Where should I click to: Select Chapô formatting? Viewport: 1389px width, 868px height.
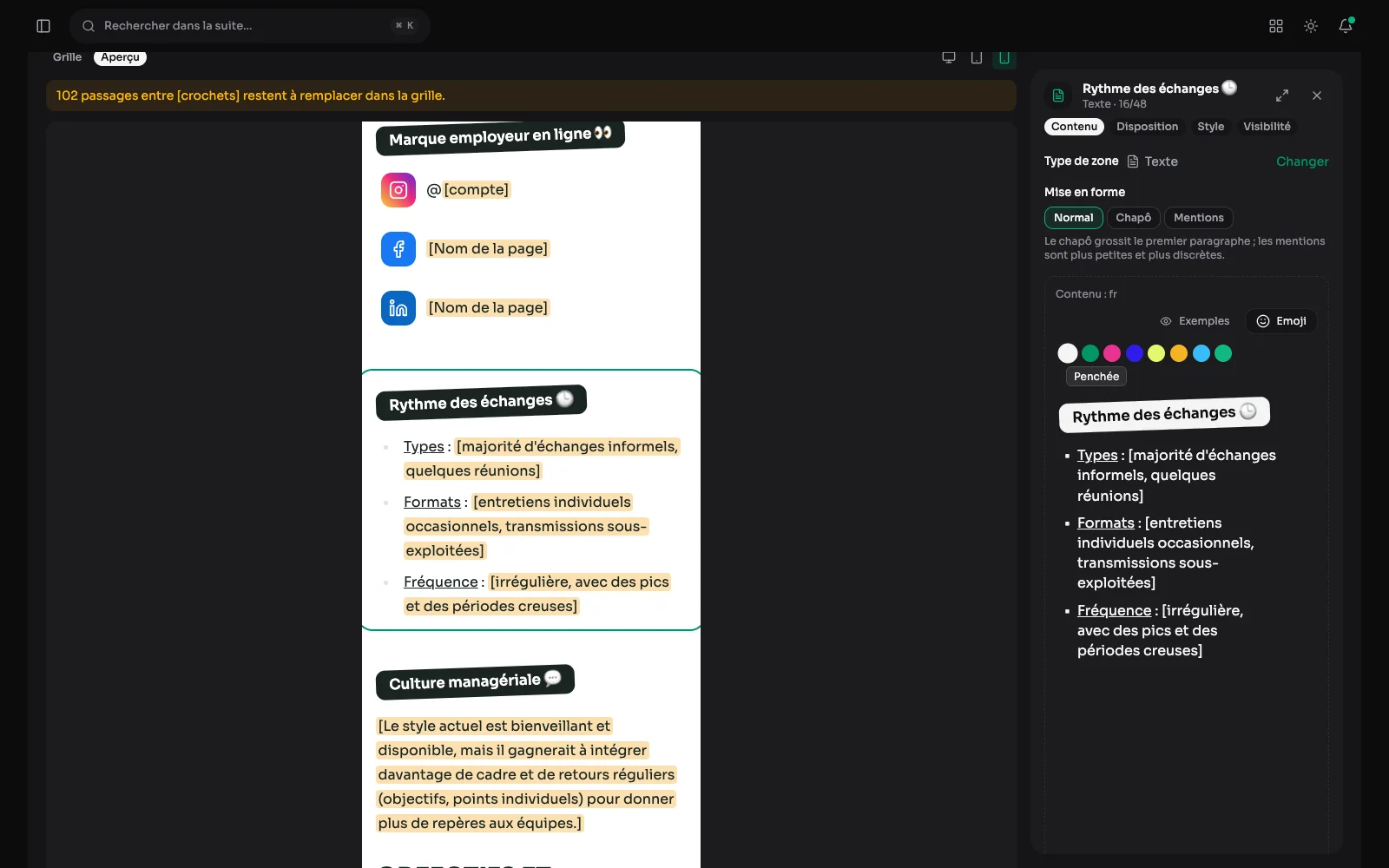1134,218
